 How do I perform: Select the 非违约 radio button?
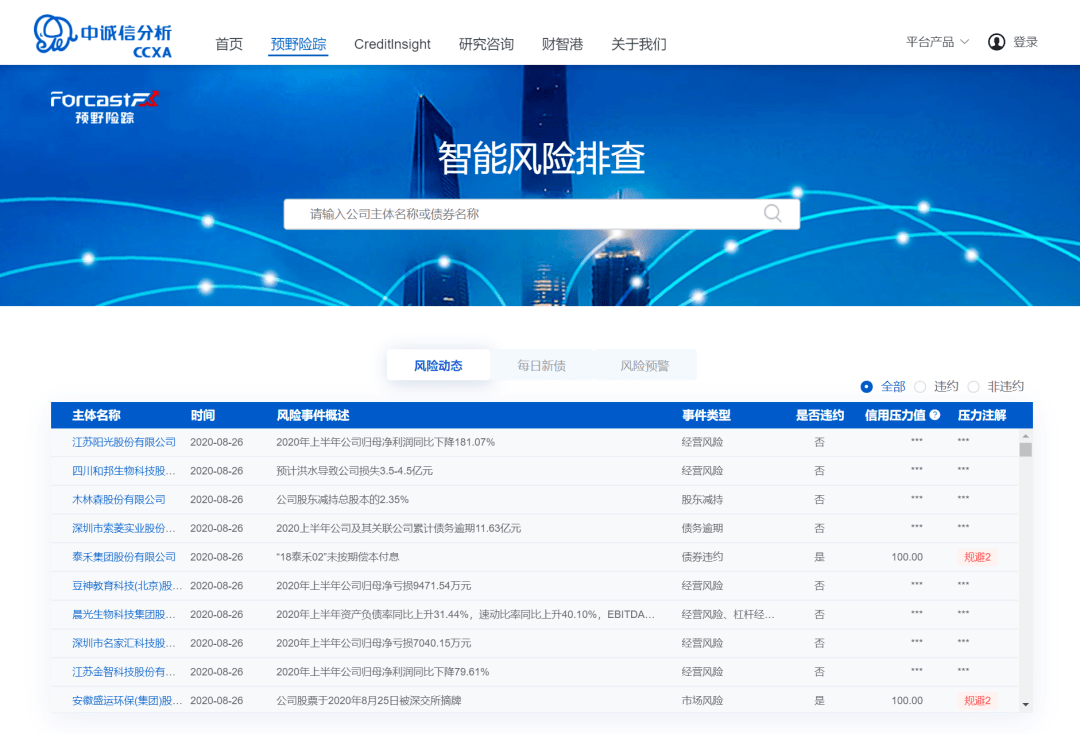click(x=973, y=386)
